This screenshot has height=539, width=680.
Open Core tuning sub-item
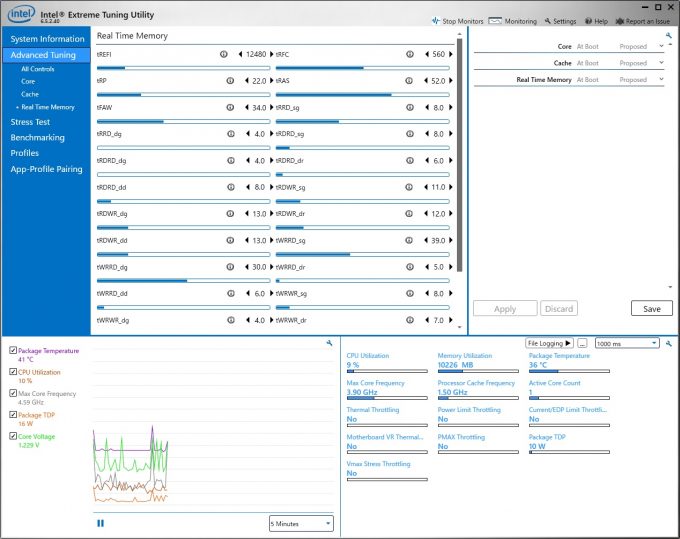click(28, 82)
